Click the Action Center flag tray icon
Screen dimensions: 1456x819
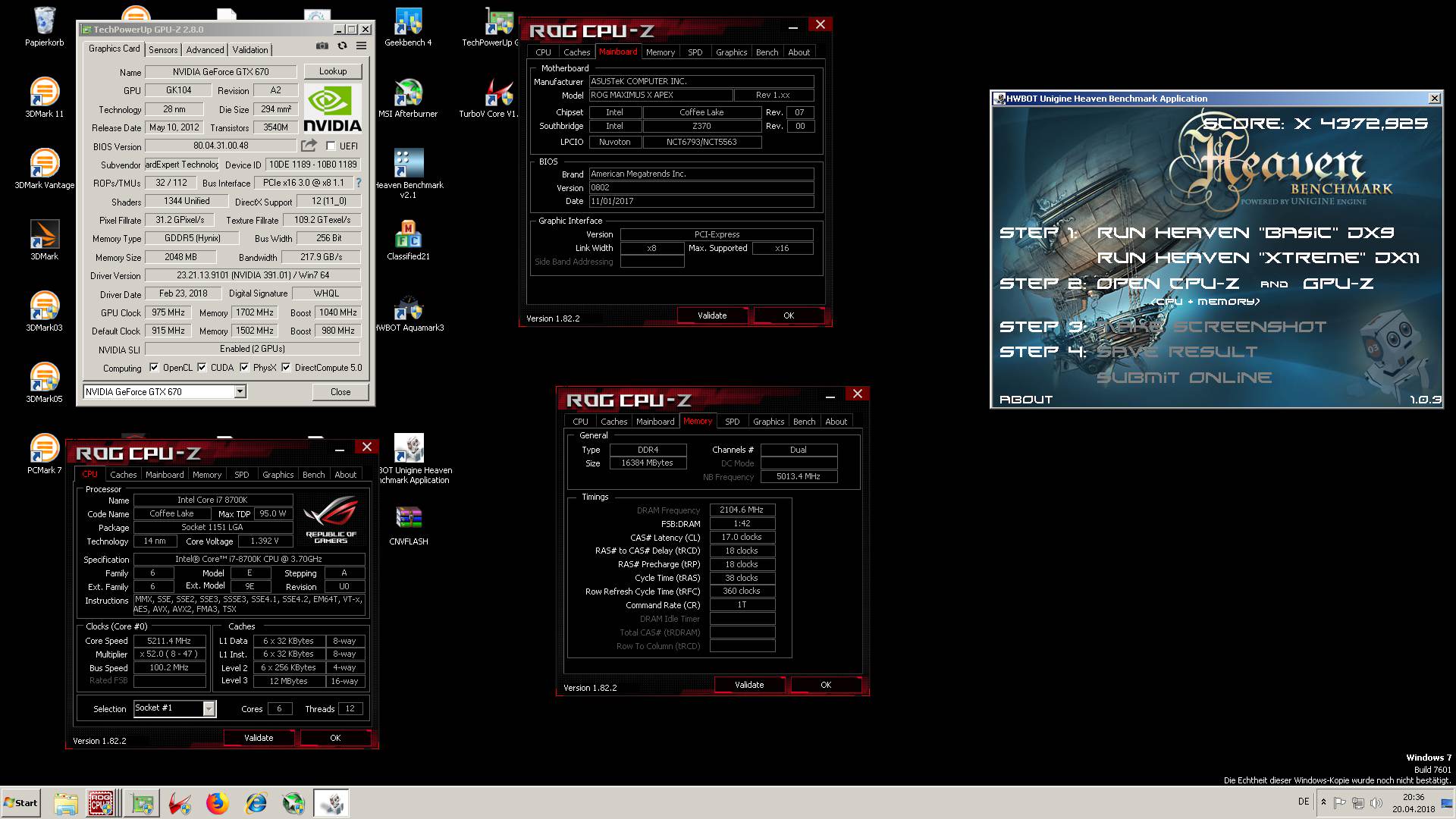[1340, 803]
